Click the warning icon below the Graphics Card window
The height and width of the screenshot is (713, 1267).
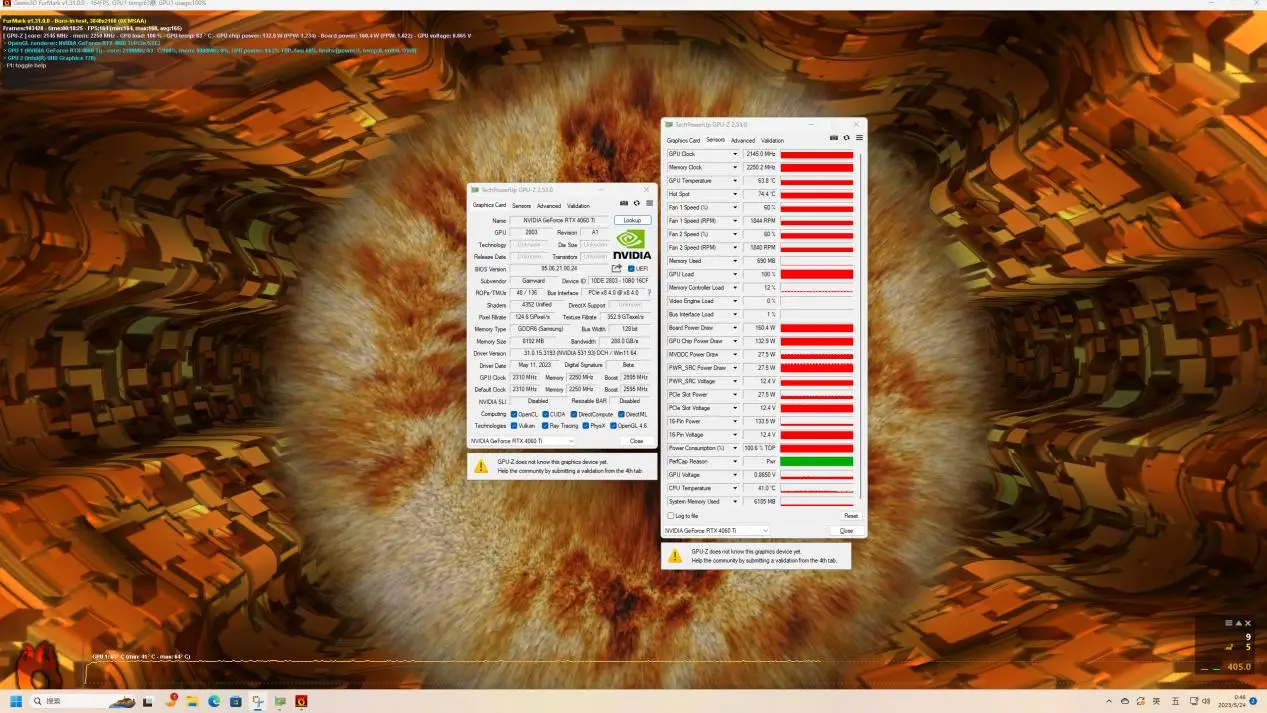tap(481, 466)
